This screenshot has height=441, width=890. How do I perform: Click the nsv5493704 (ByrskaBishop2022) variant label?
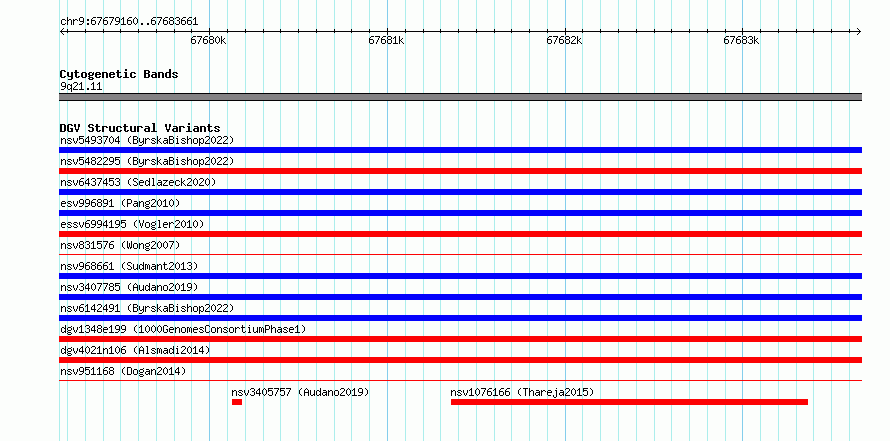click(x=147, y=140)
